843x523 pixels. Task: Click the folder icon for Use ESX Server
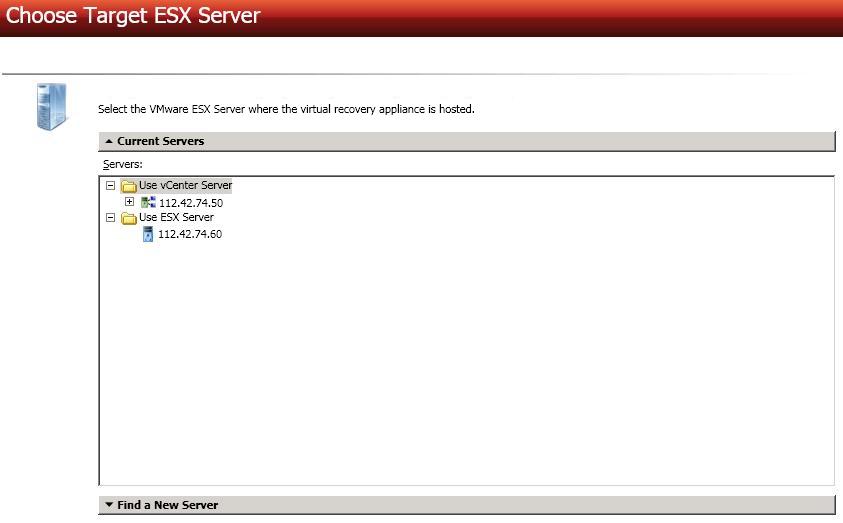[x=128, y=218]
